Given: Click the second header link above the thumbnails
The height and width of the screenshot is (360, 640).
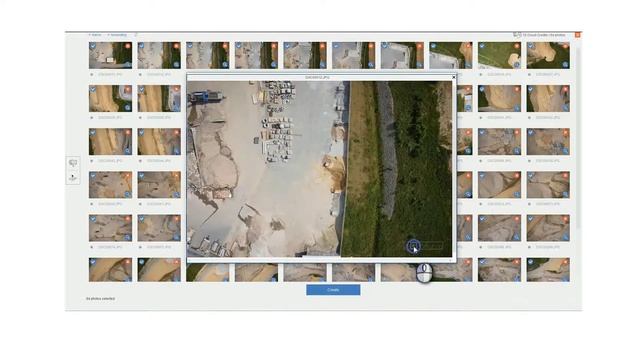Looking at the screenshot, I should pos(117,35).
